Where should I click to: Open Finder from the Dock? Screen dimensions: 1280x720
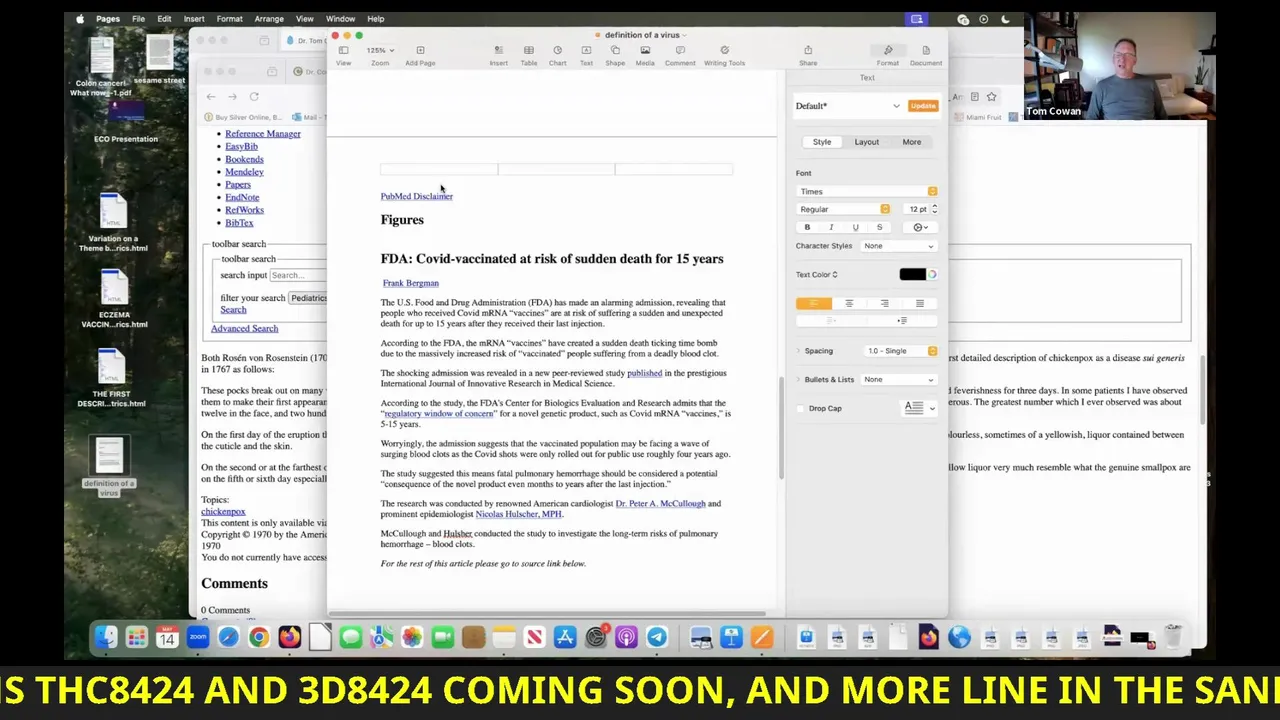click(106, 637)
